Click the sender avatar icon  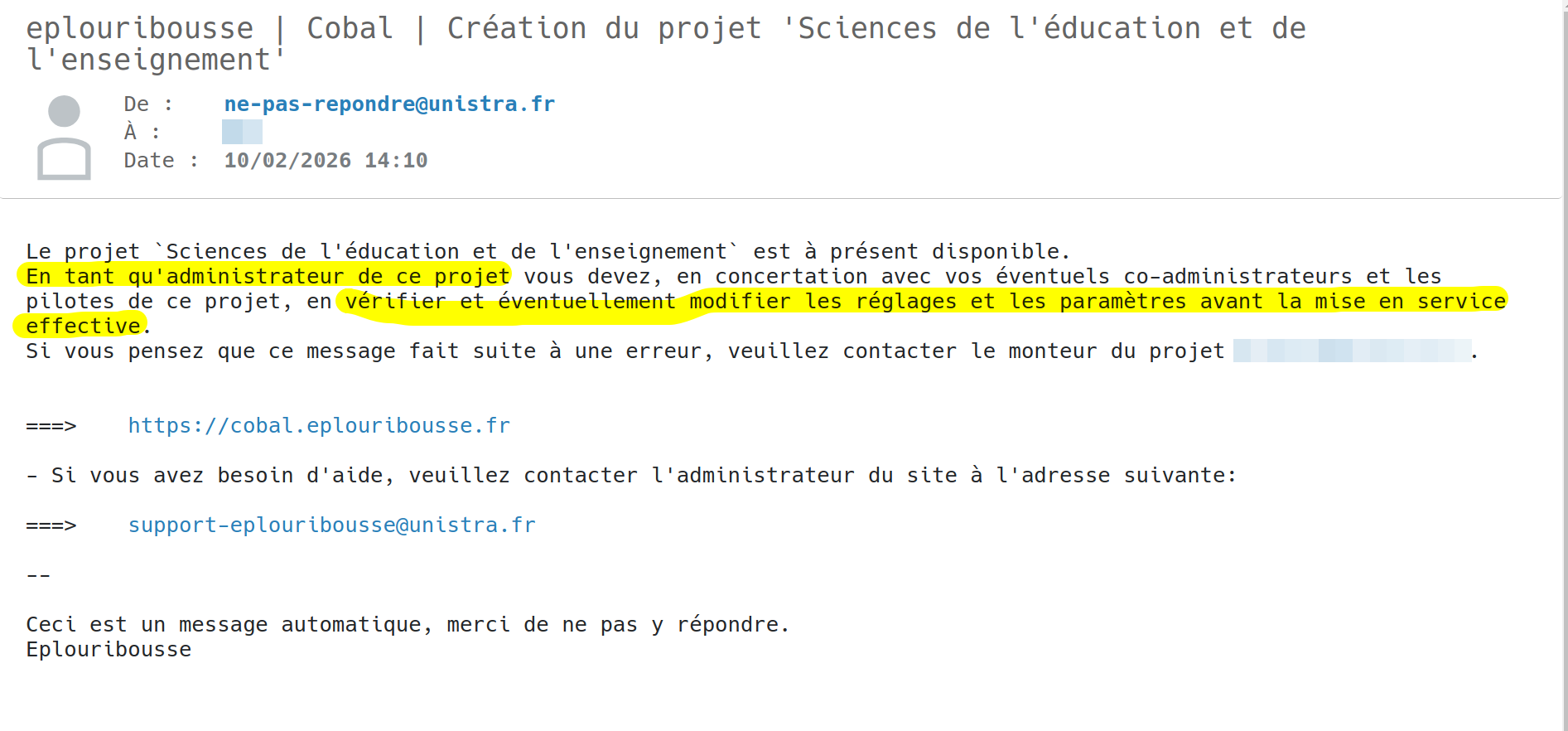(x=64, y=138)
